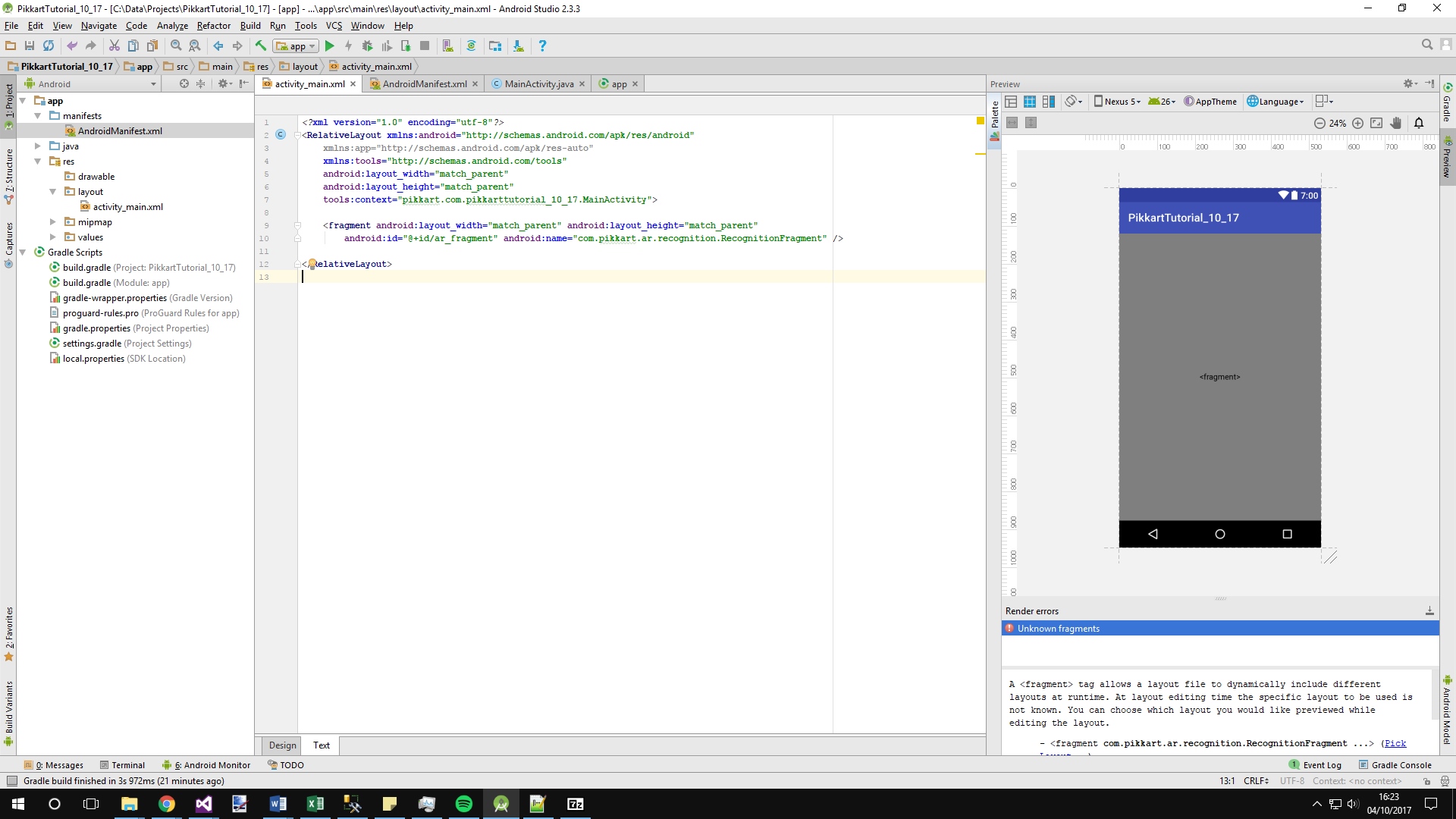This screenshot has width=1456, height=819.
Task: Open the Android Monitor tool window
Action: (x=206, y=765)
